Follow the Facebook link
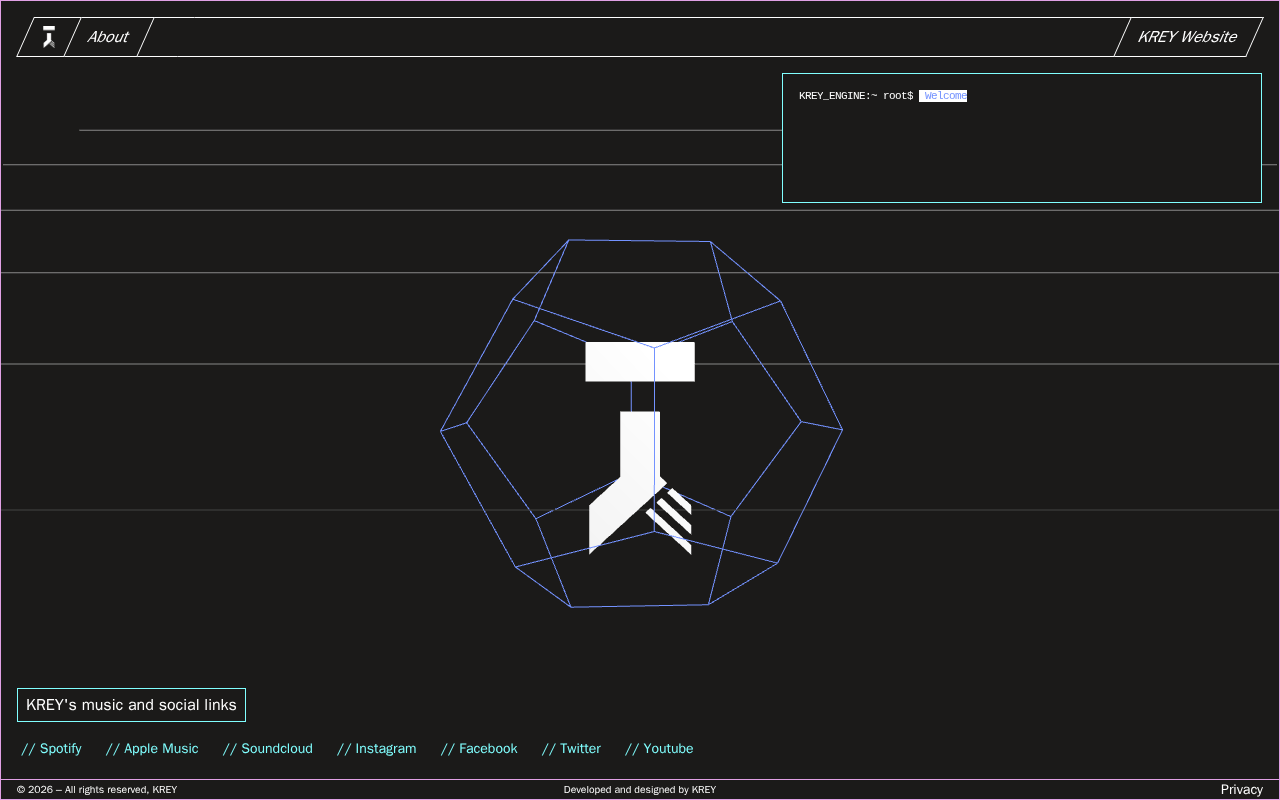Image resolution: width=1280 pixels, height=800 pixels. point(479,749)
